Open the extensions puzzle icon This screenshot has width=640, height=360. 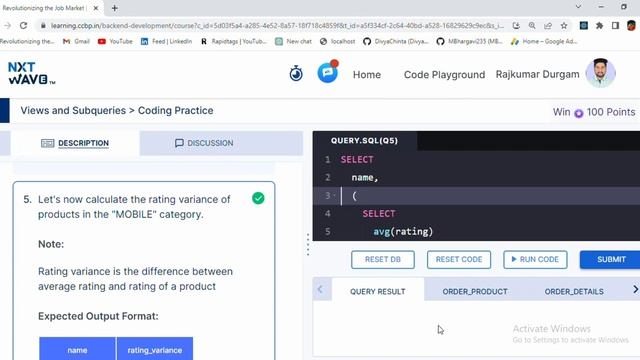coord(599,25)
